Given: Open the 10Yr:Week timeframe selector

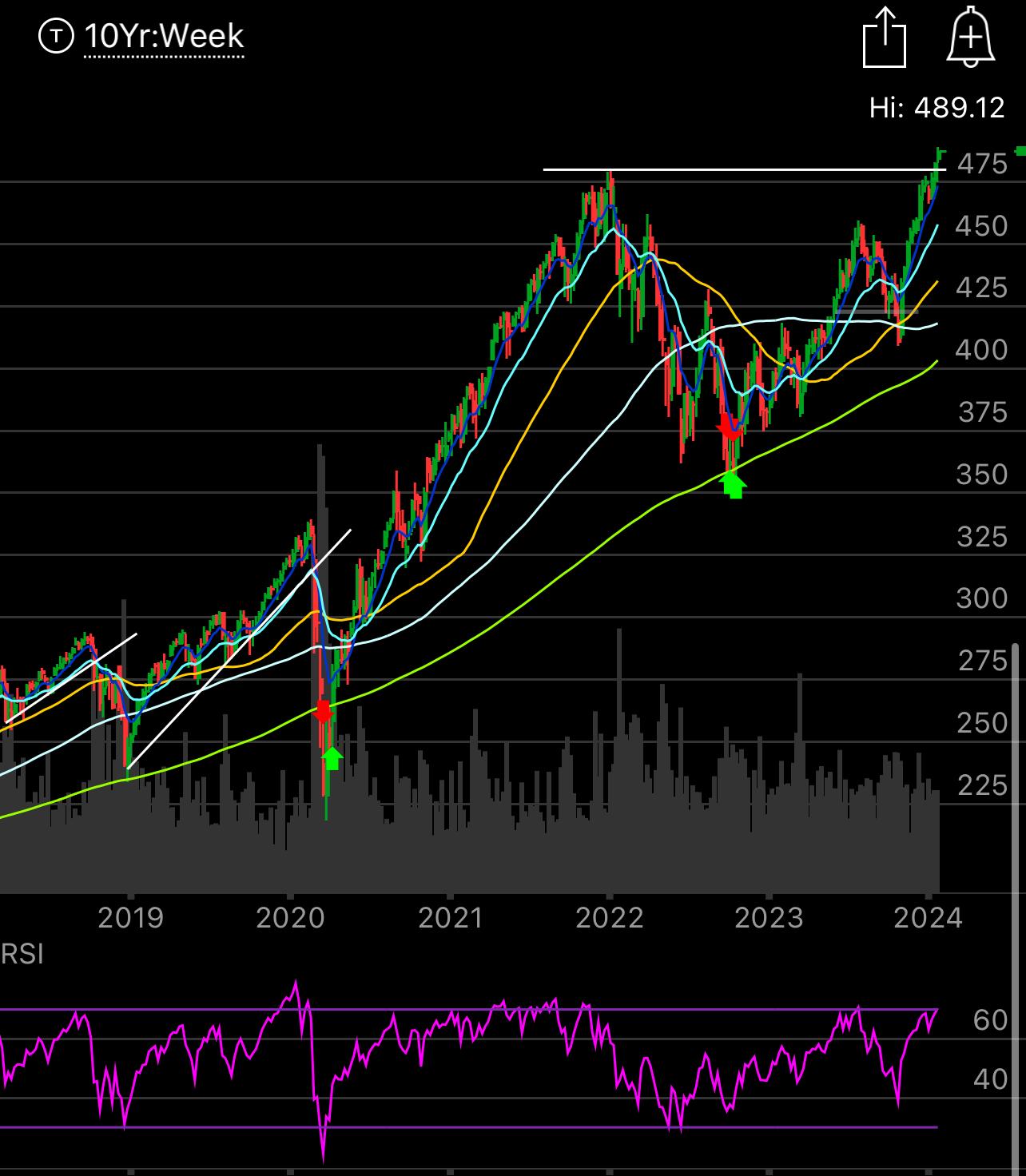Looking at the screenshot, I should coord(164,37).
